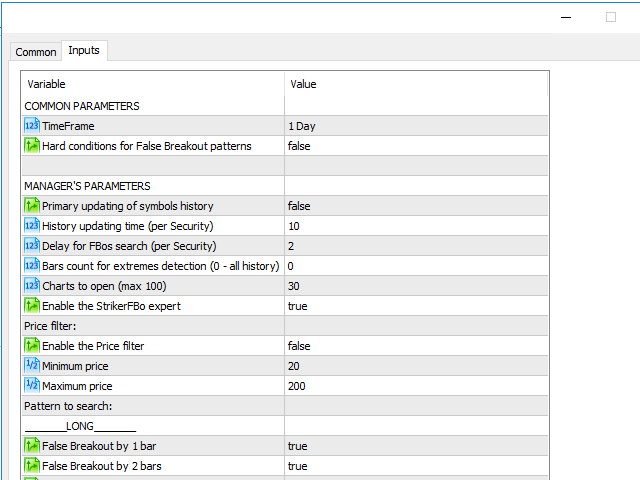Open the Hard conditions false value dropdown
Screen dimensions: 640x480
pos(415,146)
